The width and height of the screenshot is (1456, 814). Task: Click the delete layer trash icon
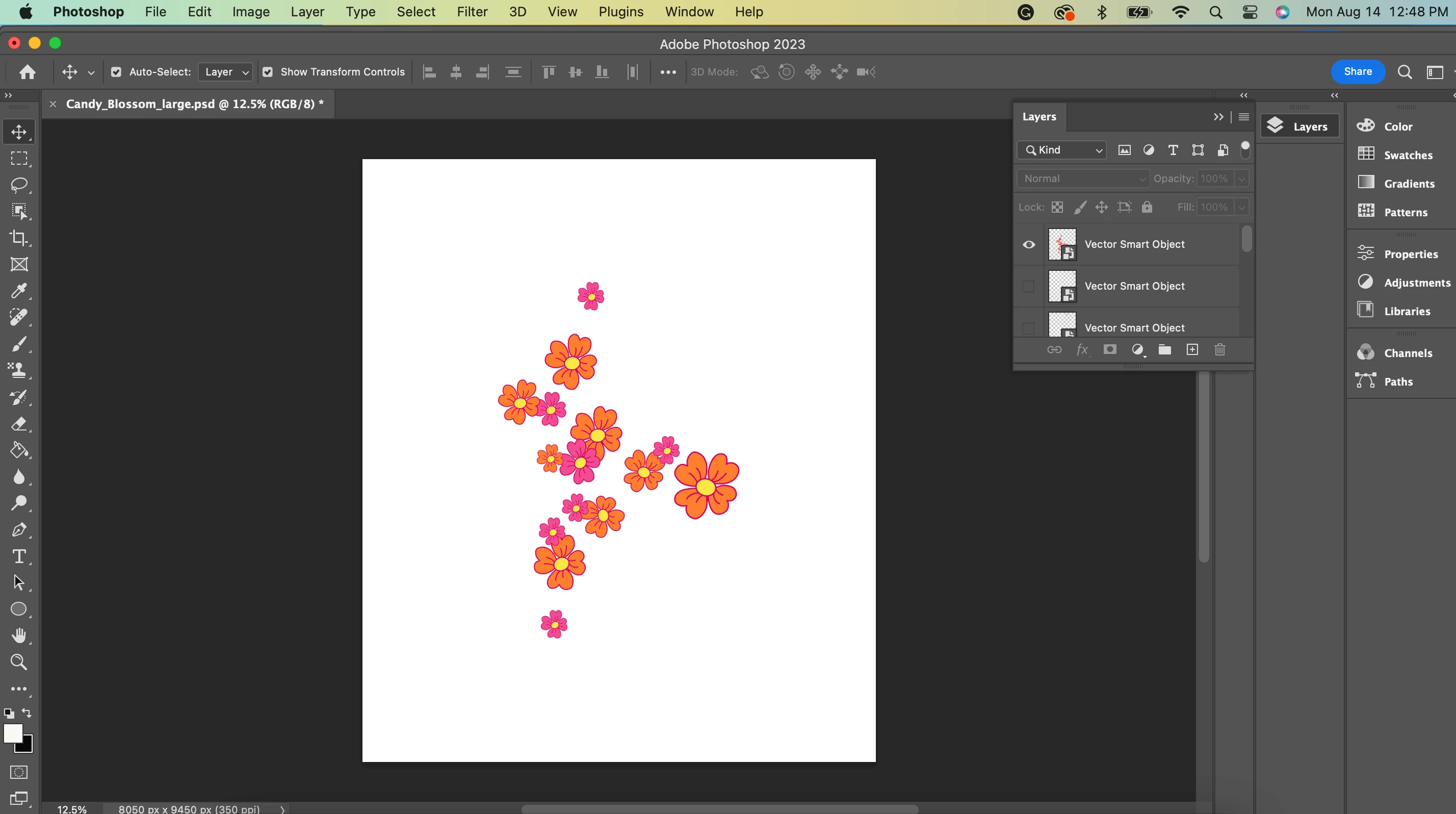point(1220,350)
